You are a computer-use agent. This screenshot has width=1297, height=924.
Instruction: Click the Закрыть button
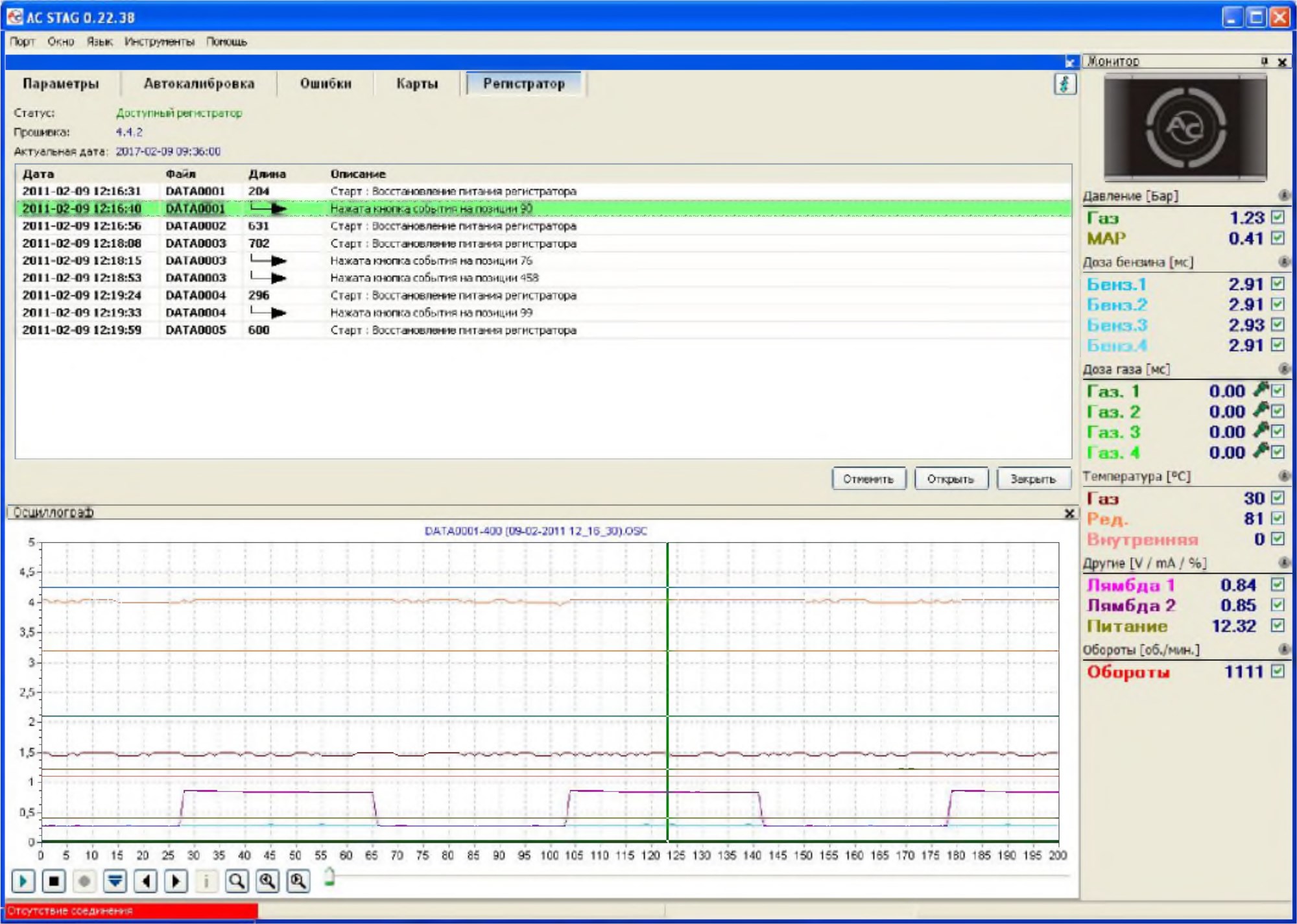coord(1033,479)
